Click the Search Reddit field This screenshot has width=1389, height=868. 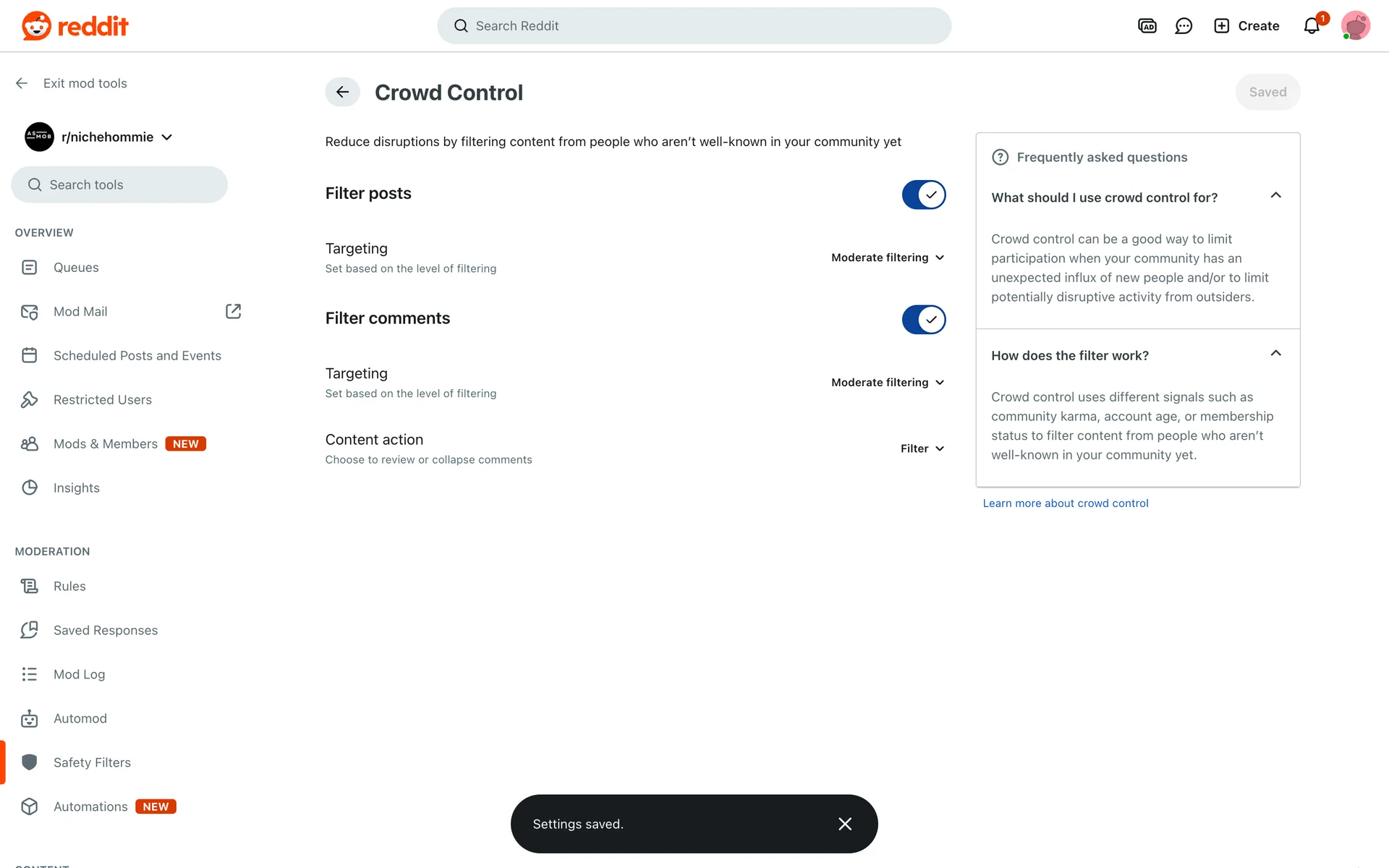click(x=694, y=26)
